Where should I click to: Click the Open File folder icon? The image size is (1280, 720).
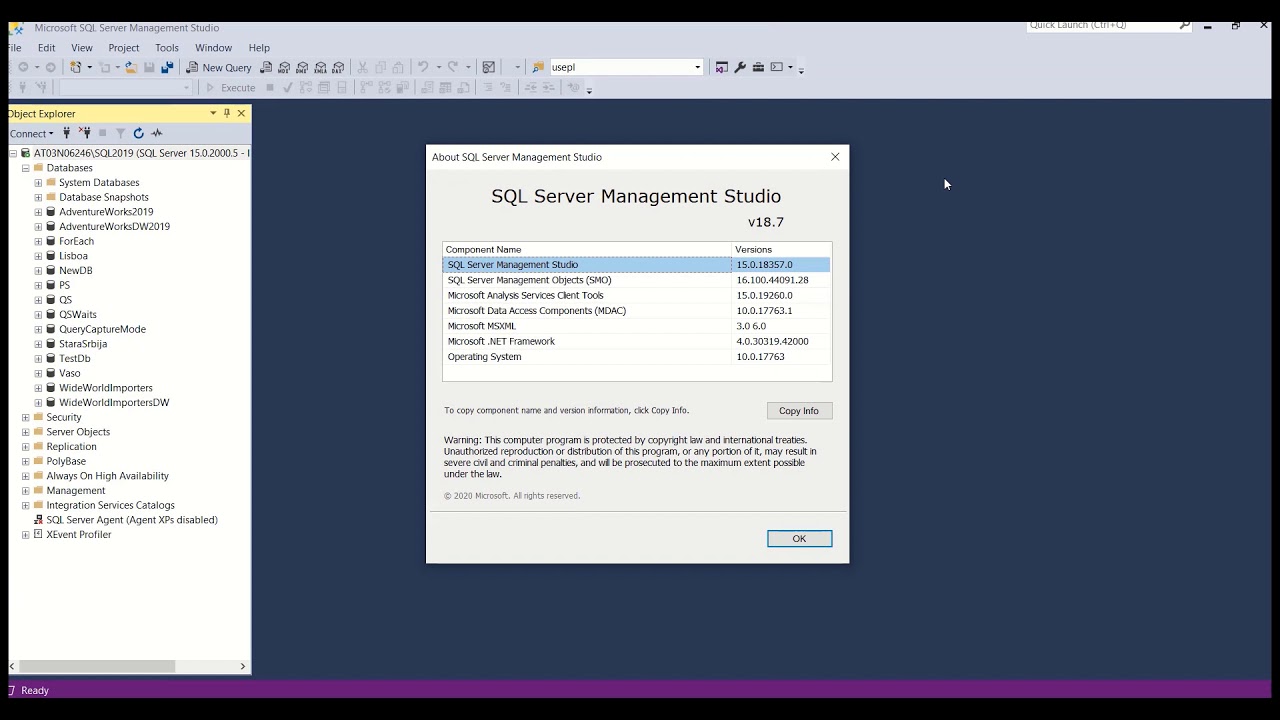click(x=131, y=67)
